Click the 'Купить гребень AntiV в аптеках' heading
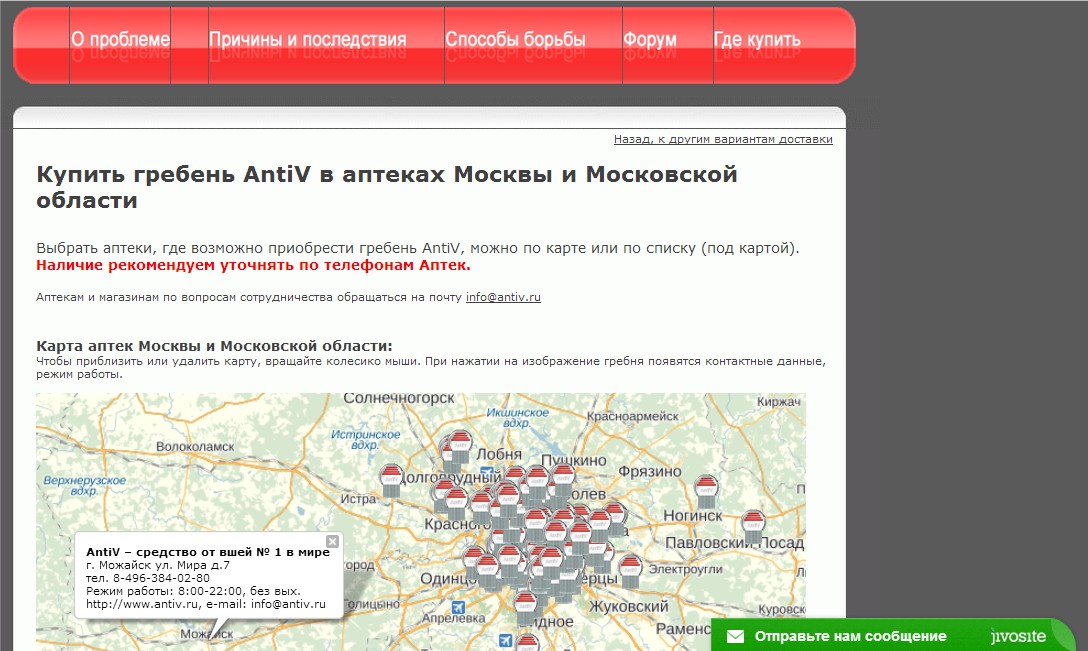 [386, 187]
